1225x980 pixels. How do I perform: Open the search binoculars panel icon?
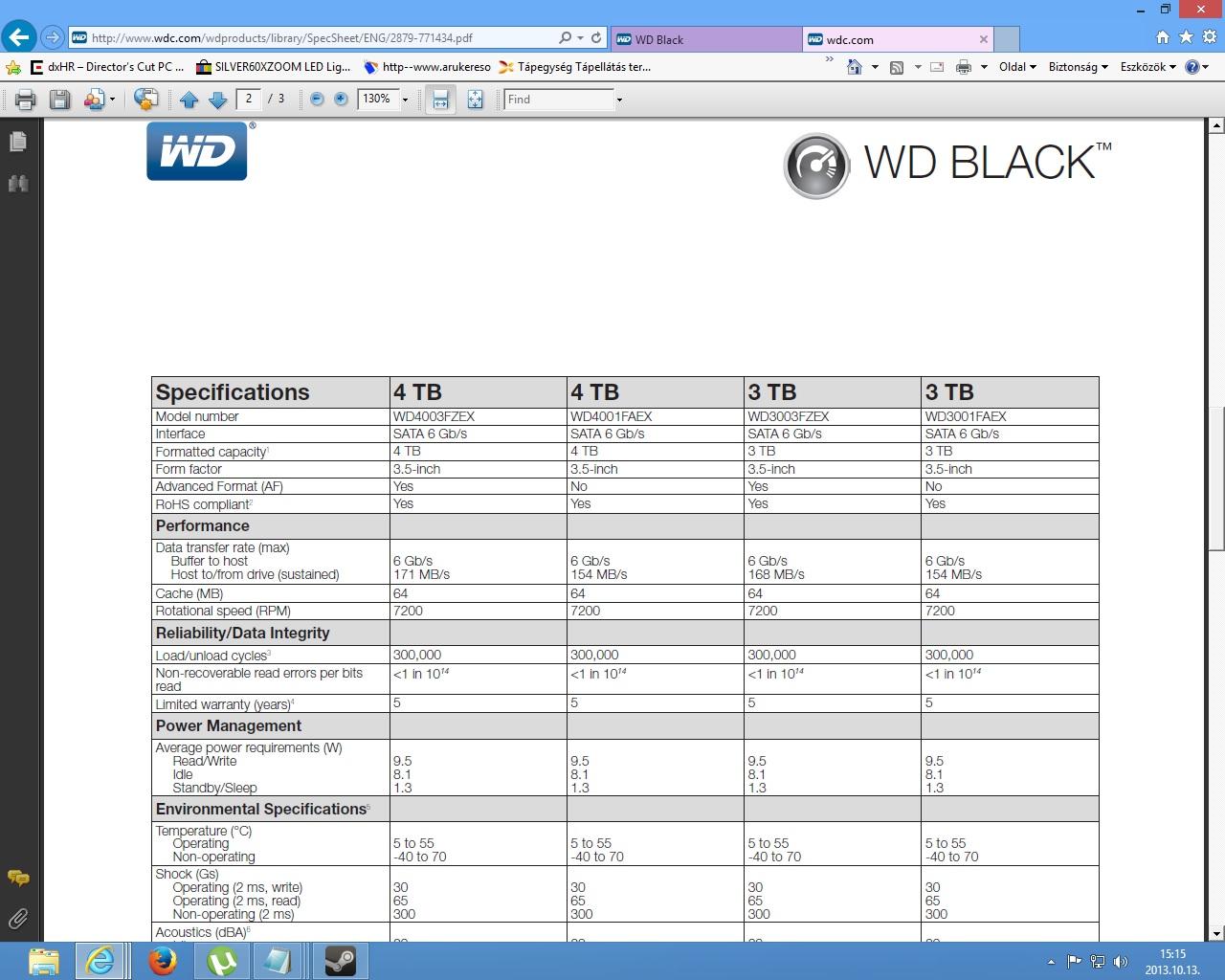point(18,183)
